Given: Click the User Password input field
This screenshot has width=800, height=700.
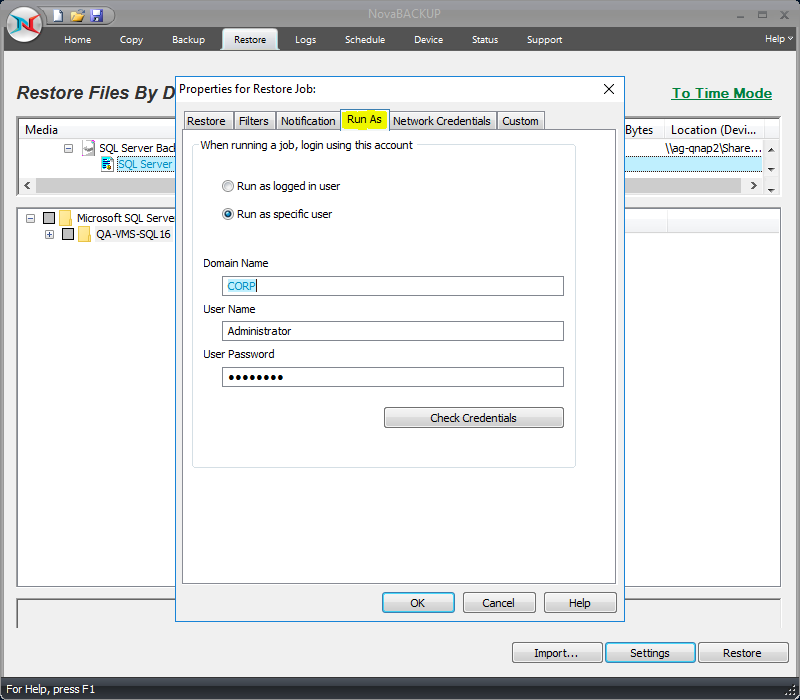Looking at the screenshot, I should point(393,377).
